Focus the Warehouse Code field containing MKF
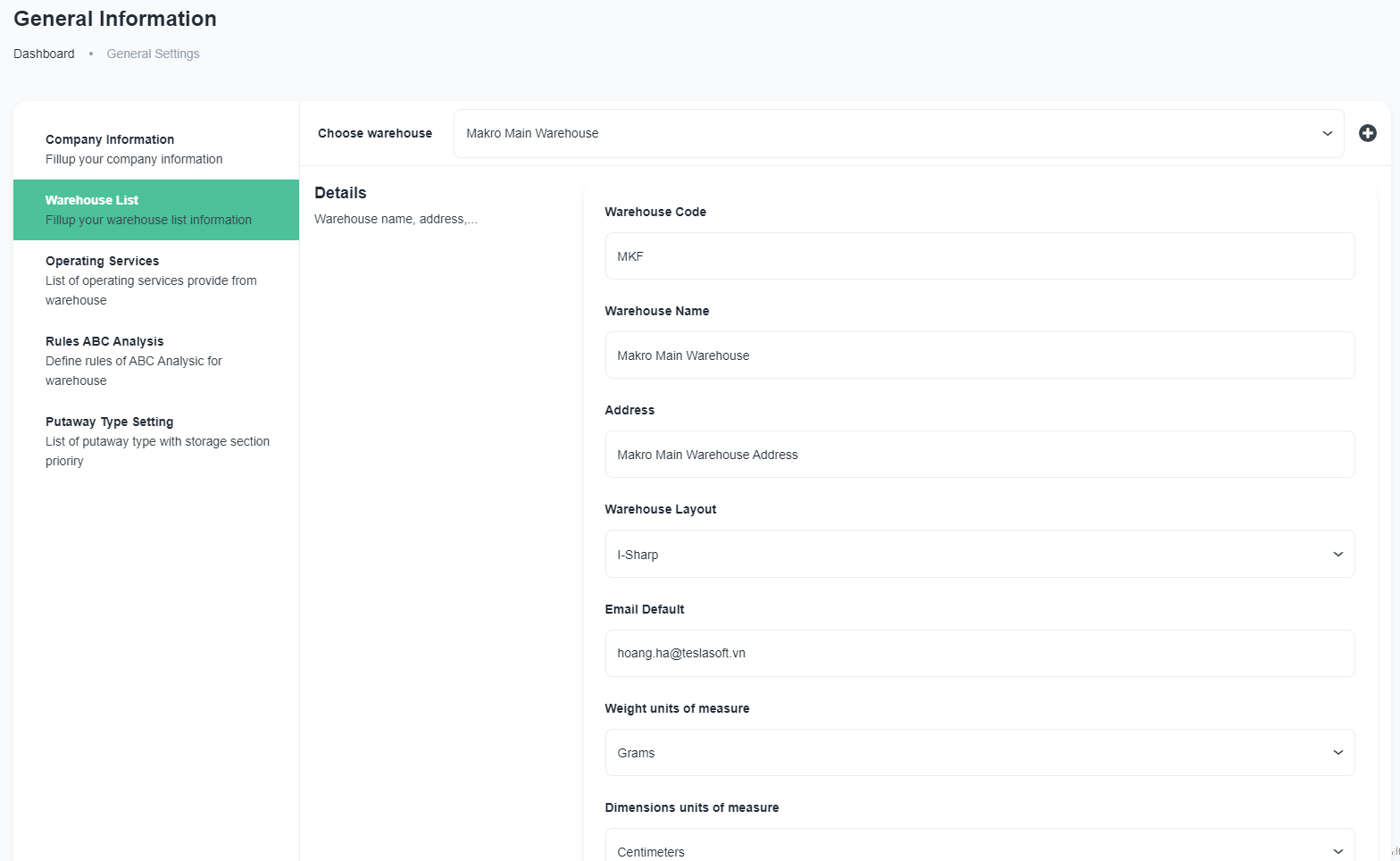This screenshot has width=1400, height=861. [979, 256]
